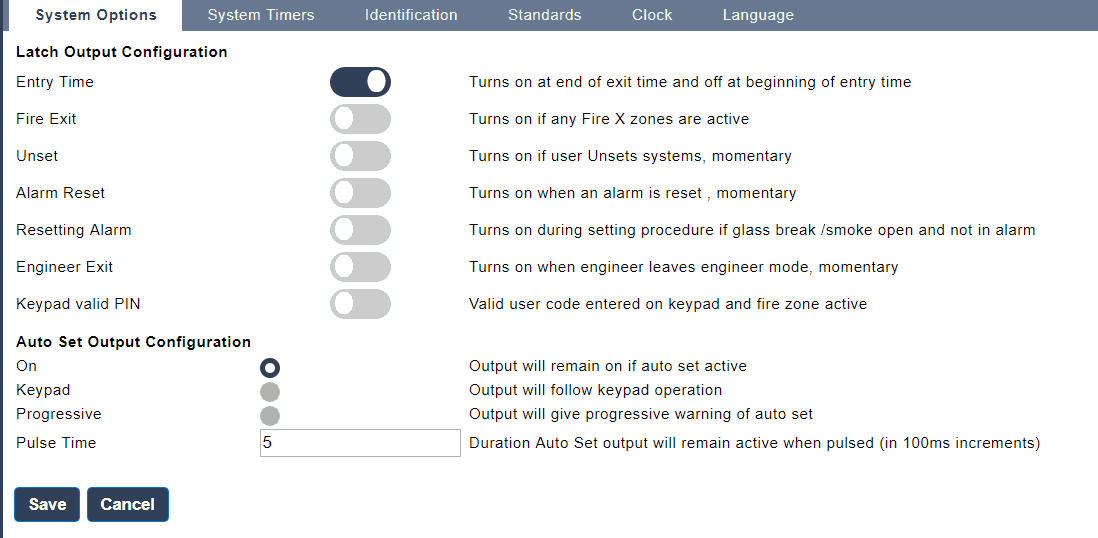Screen dimensions: 1098x538
Task: Open the System Options tab
Action: 96,15
